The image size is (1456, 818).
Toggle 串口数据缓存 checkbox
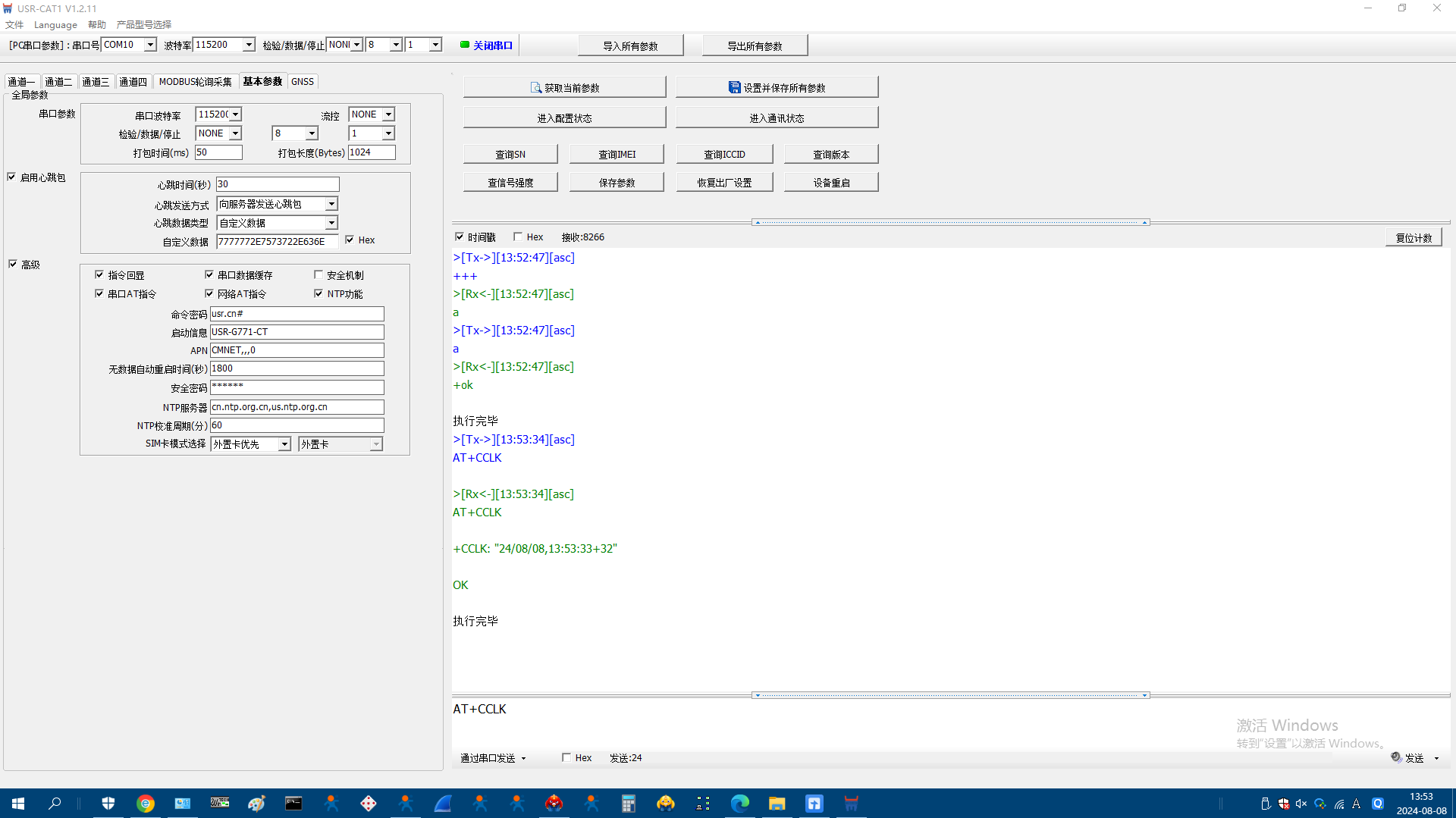click(x=209, y=274)
